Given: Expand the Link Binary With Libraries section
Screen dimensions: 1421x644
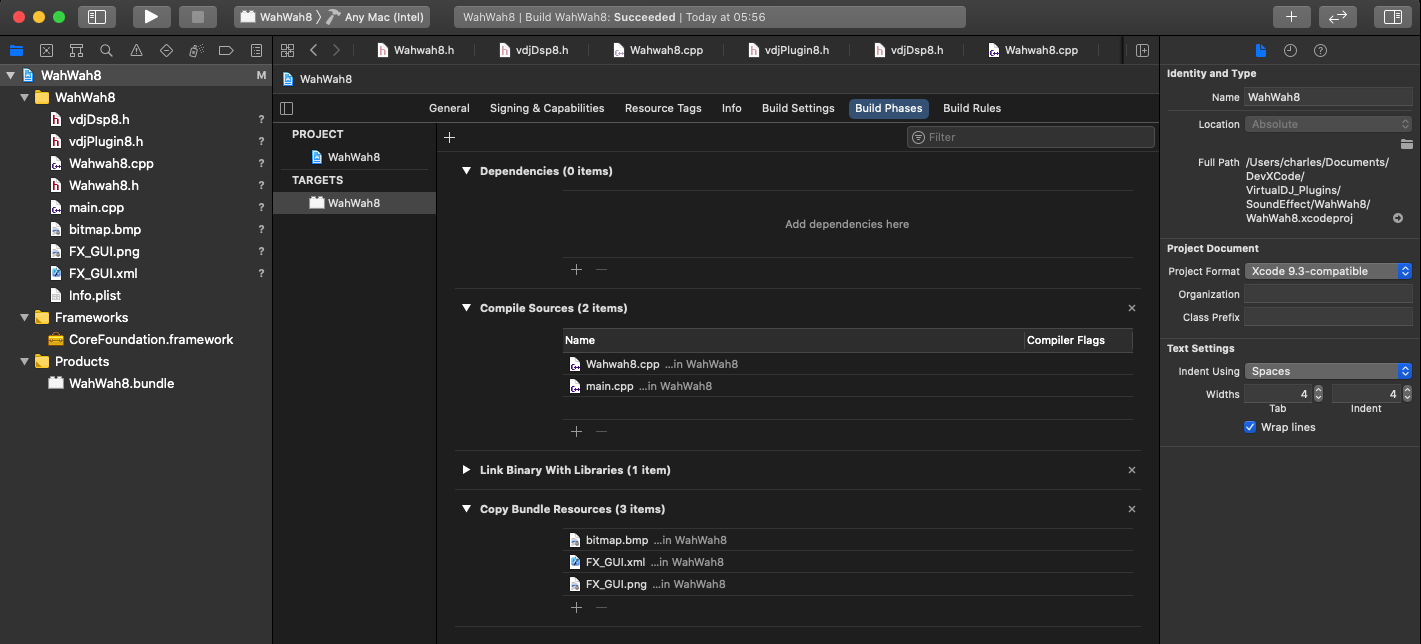Looking at the screenshot, I should pyautogui.click(x=466, y=470).
